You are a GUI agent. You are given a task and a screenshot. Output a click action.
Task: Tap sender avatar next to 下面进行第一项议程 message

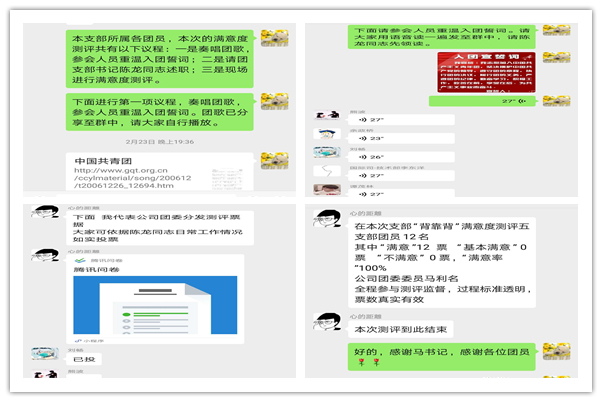tap(275, 101)
